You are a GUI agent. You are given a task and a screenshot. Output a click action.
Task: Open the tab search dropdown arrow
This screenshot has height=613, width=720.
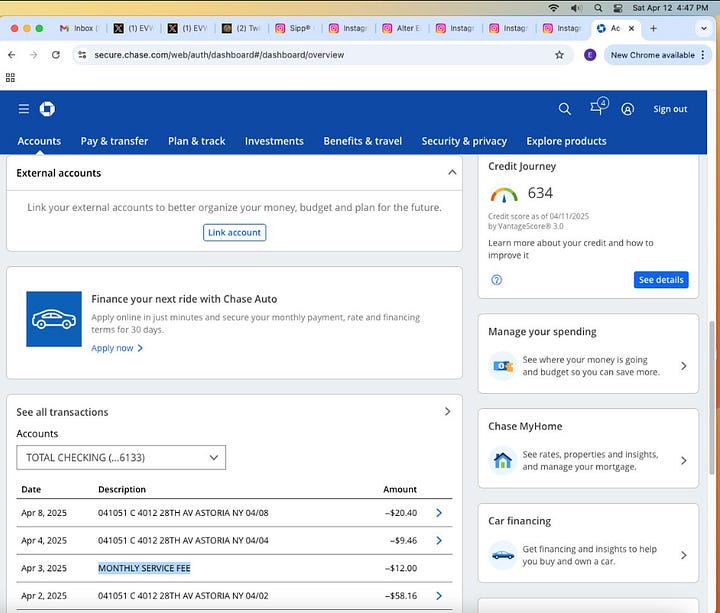coord(703,28)
